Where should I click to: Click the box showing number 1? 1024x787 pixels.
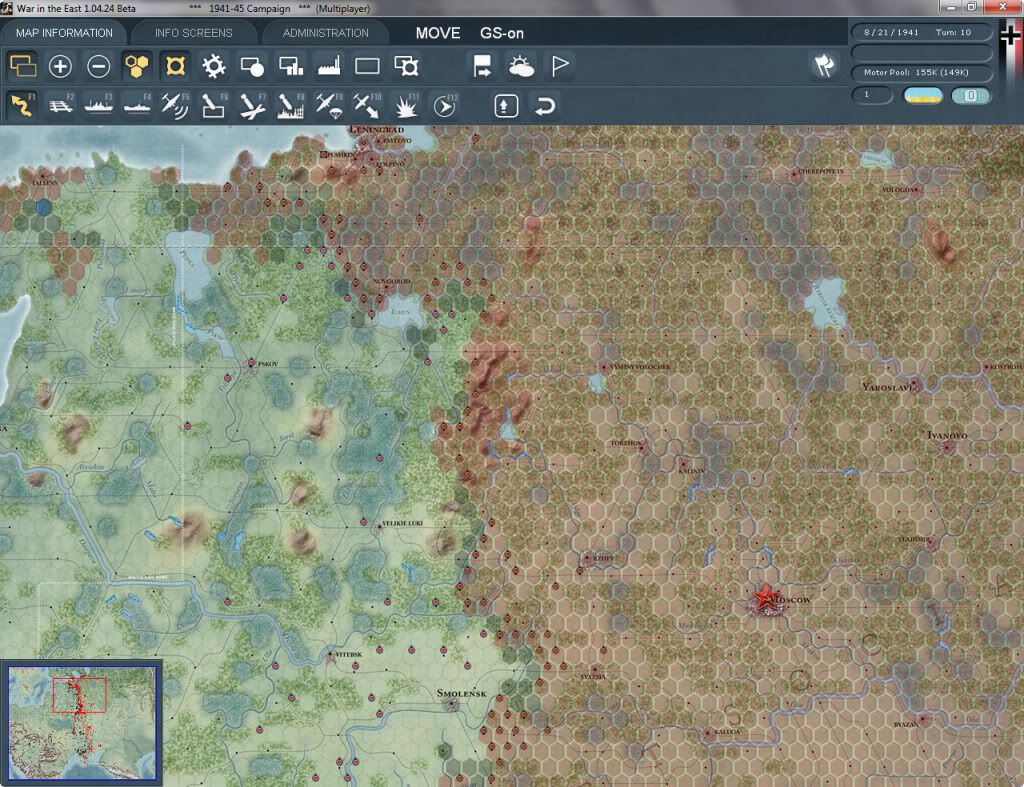pyautogui.click(x=872, y=95)
